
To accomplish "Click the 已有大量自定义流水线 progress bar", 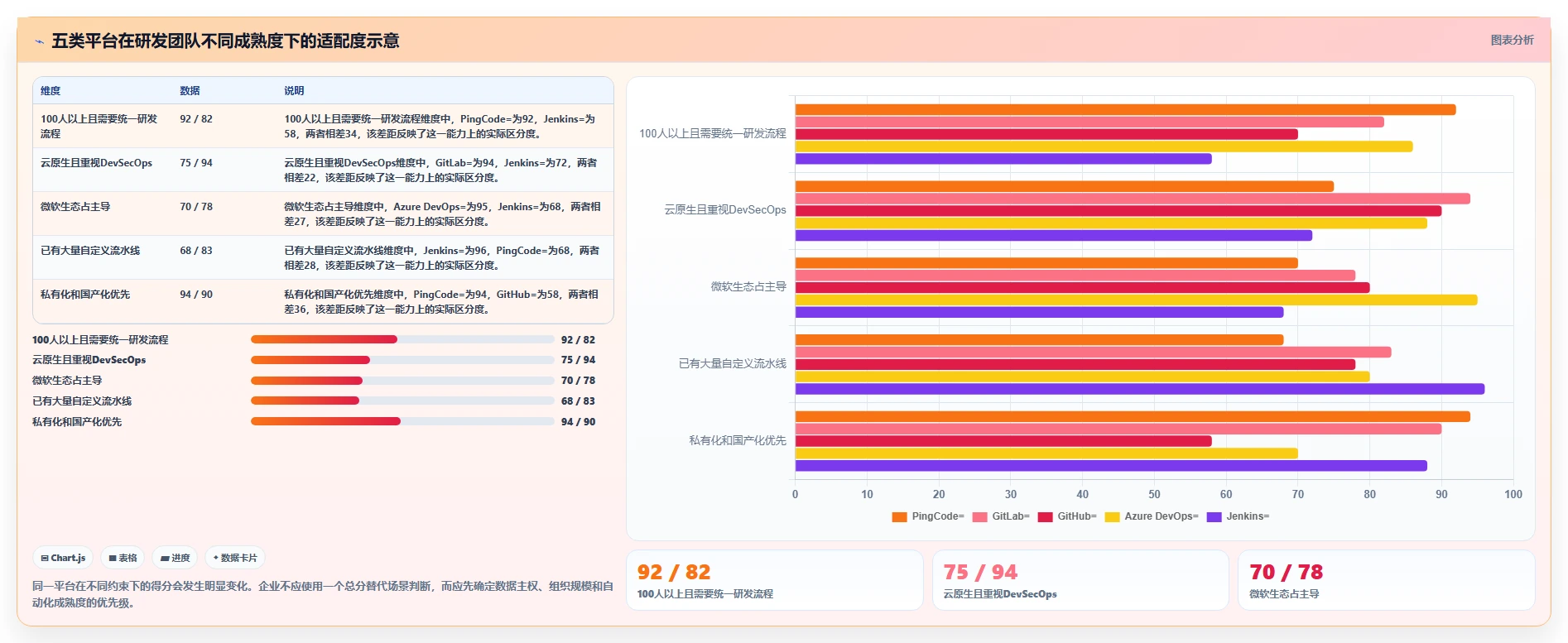I will (x=402, y=401).
